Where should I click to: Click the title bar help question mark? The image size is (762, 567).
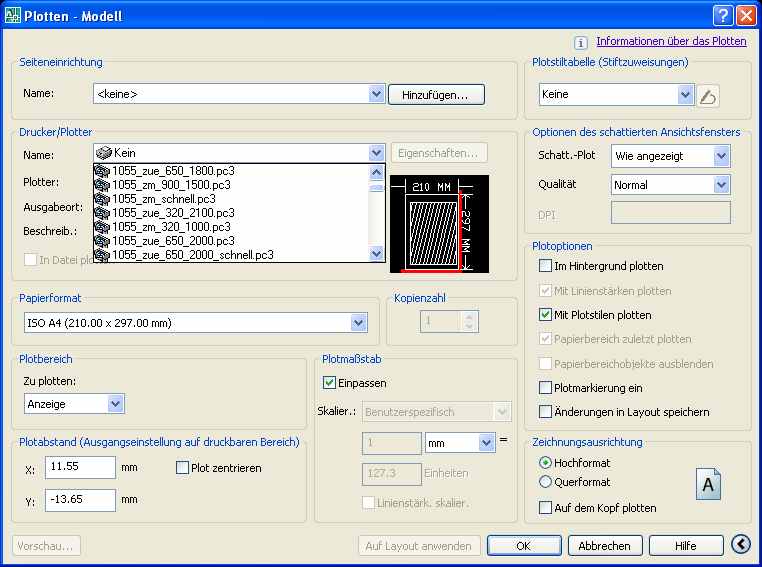coord(723,16)
